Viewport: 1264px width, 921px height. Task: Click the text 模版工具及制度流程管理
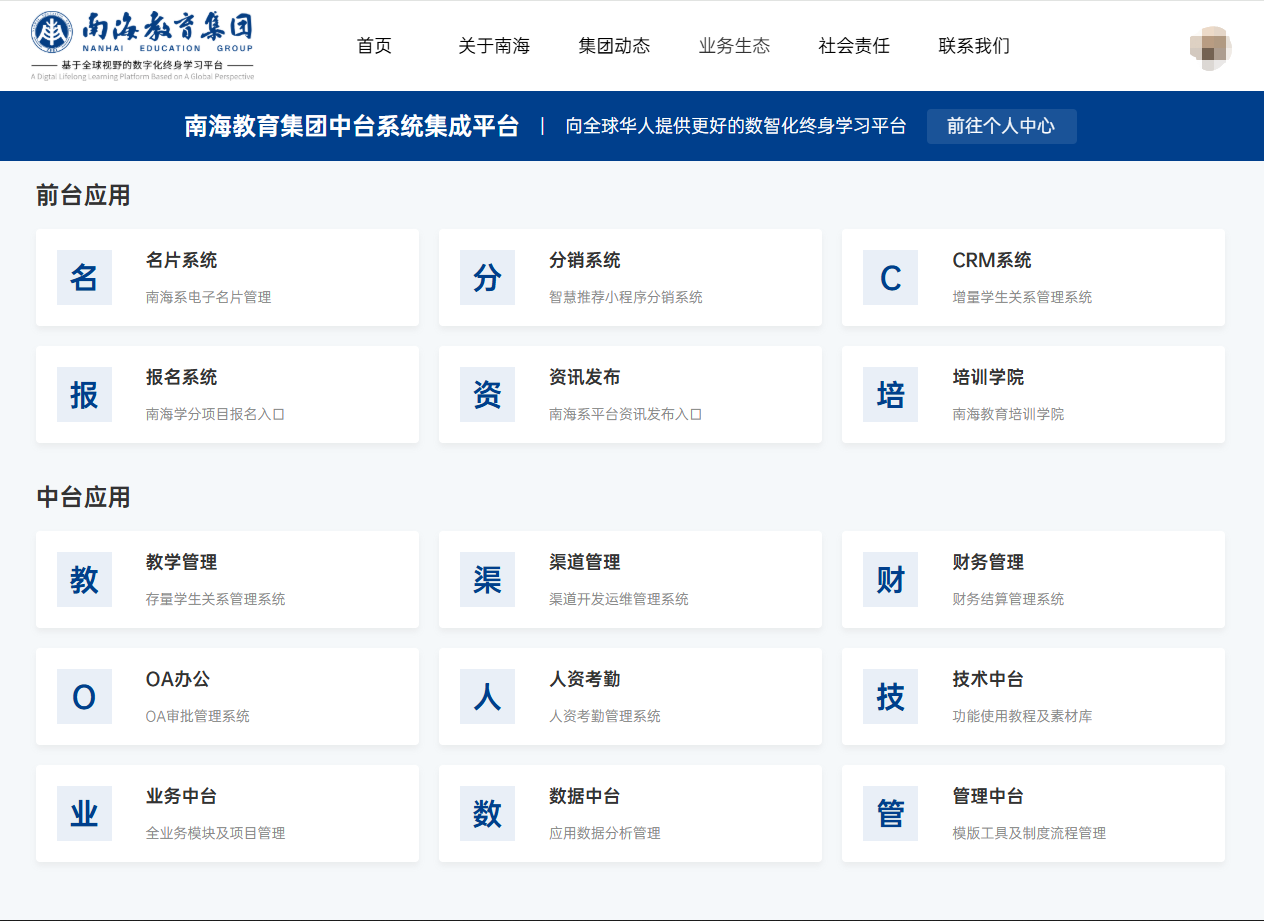(x=1029, y=833)
